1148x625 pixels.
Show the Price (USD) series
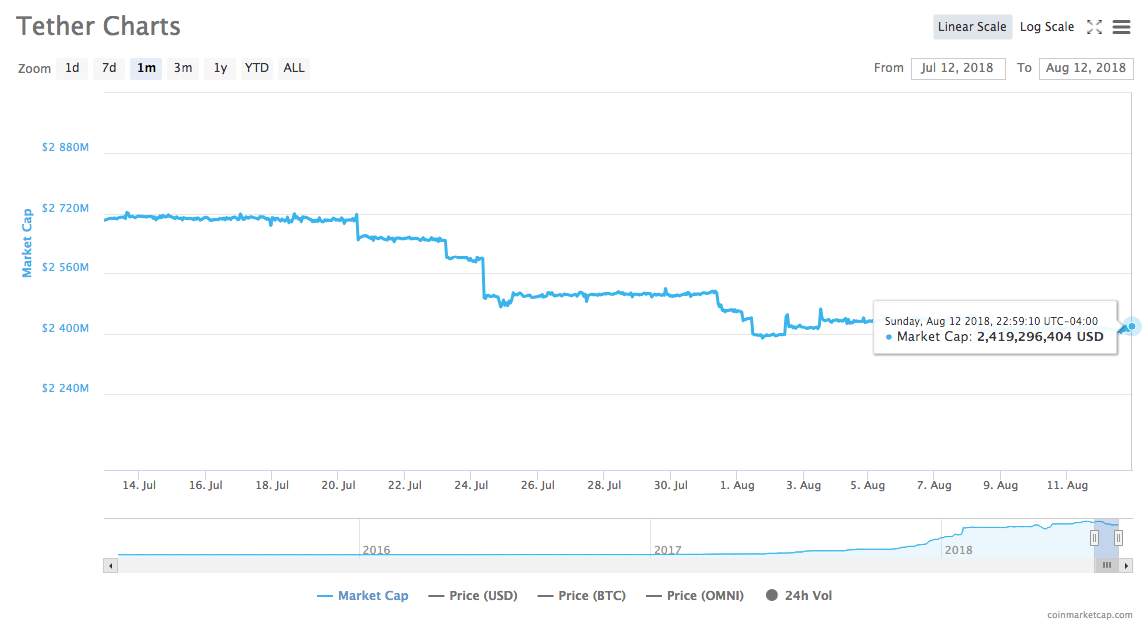(472, 596)
